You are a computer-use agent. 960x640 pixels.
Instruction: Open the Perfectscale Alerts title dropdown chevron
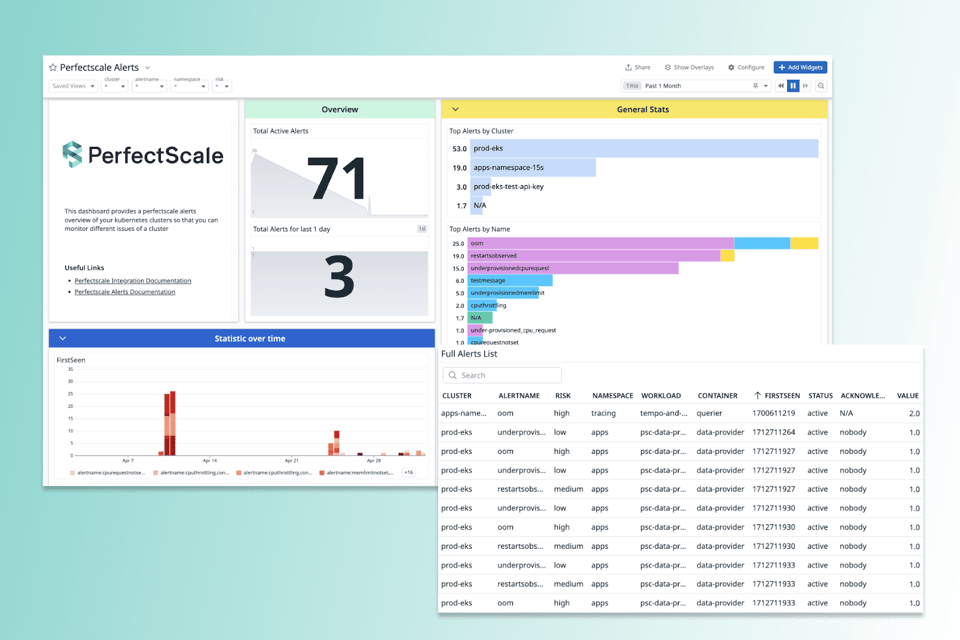[148, 68]
